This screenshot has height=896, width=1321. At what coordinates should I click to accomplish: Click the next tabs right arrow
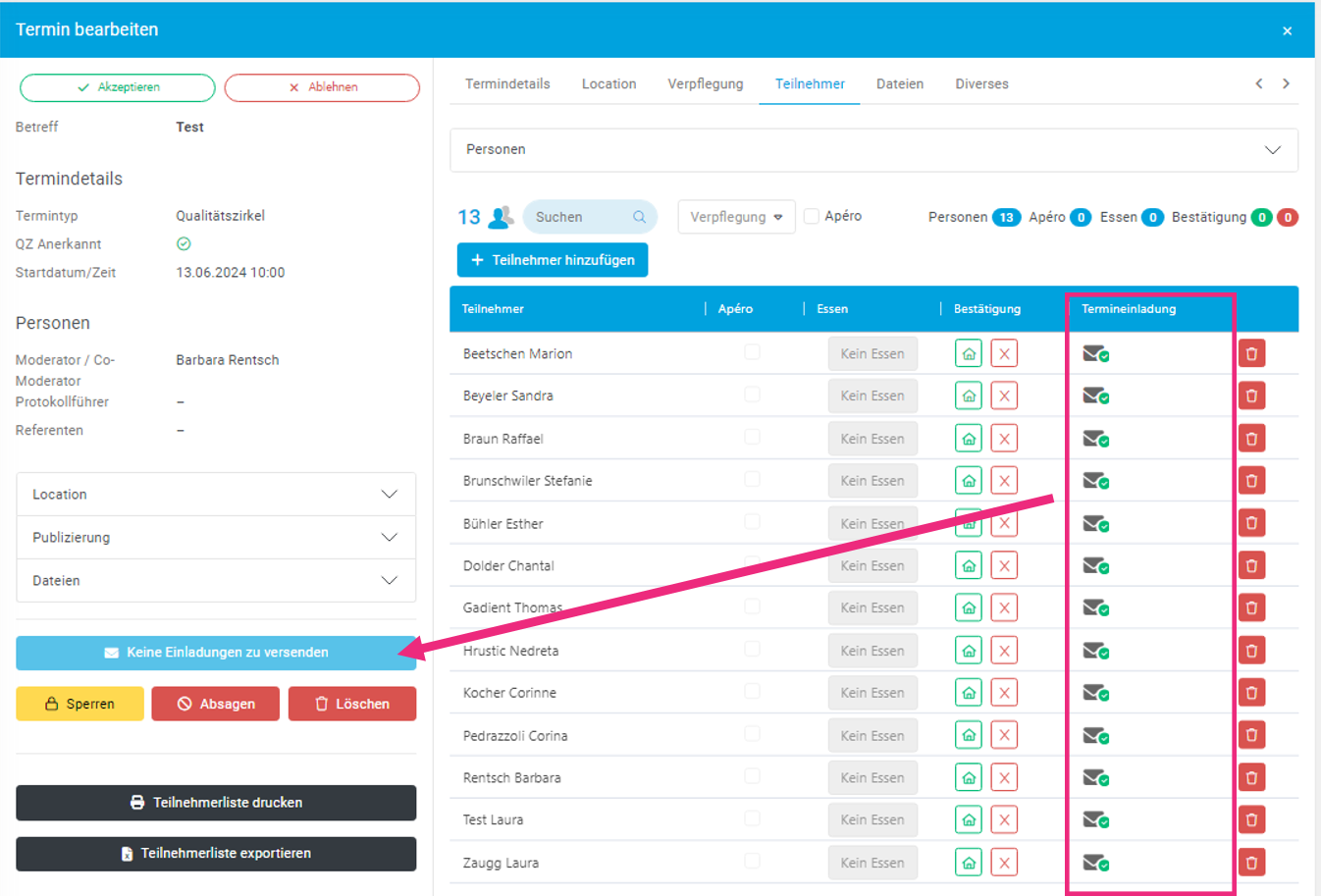(1286, 84)
